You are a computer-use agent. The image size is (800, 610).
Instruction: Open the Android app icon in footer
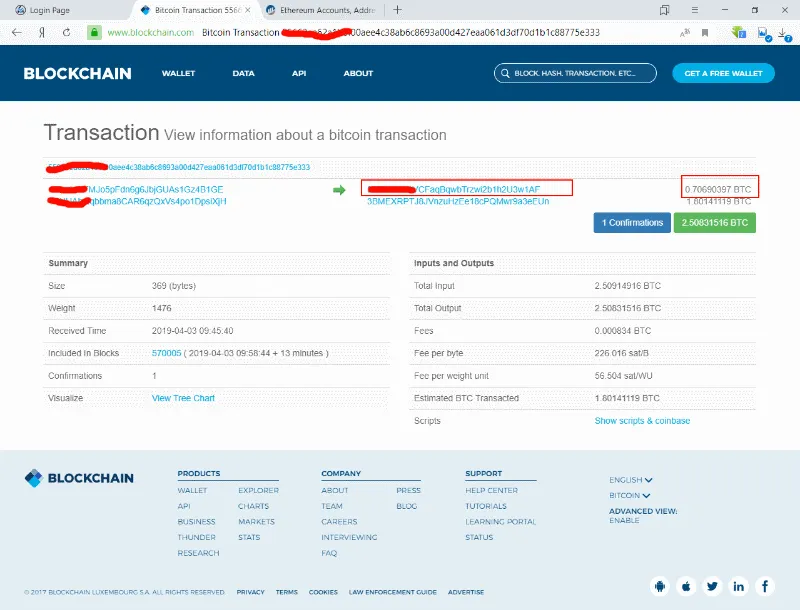coord(660,587)
